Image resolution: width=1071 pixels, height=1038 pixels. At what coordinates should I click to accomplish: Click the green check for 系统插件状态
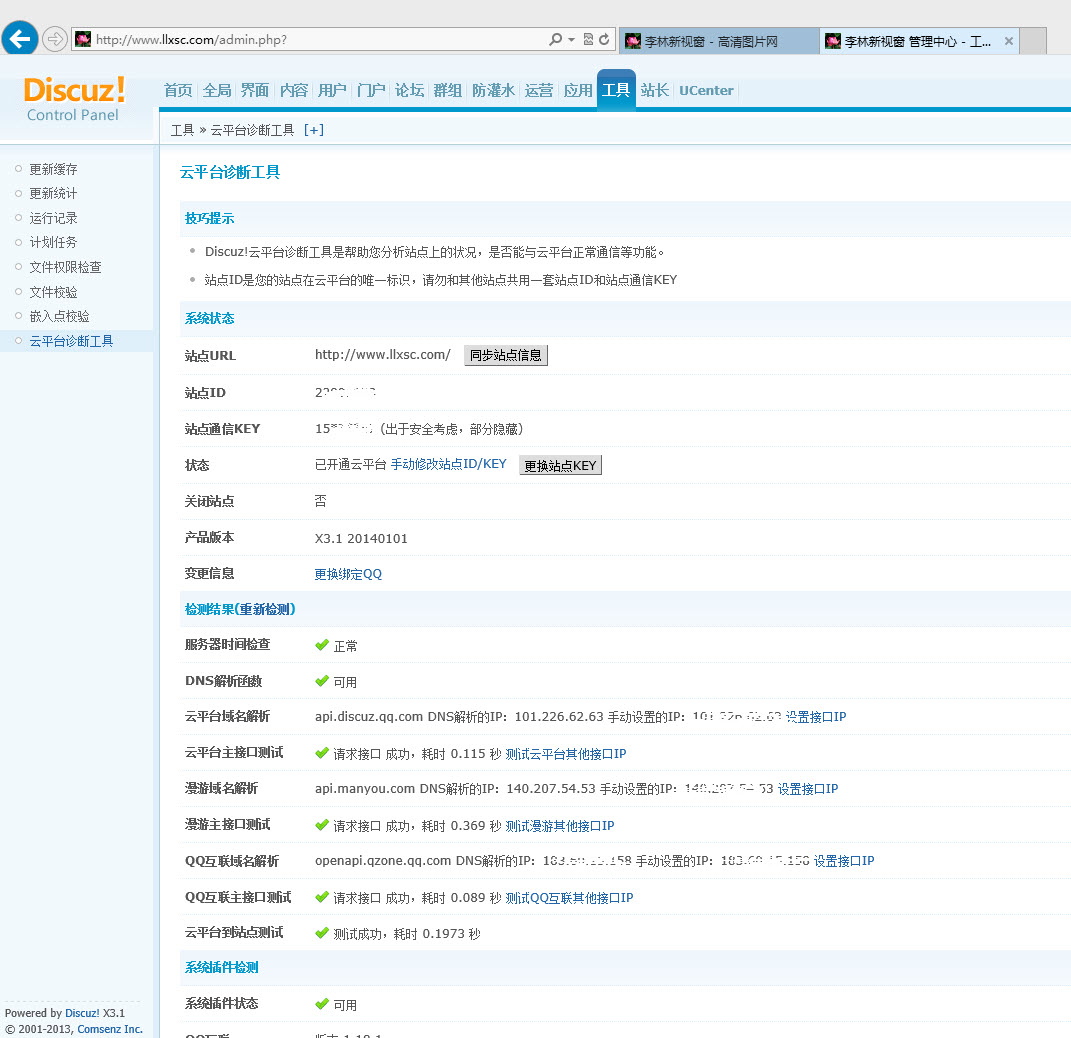click(322, 1004)
